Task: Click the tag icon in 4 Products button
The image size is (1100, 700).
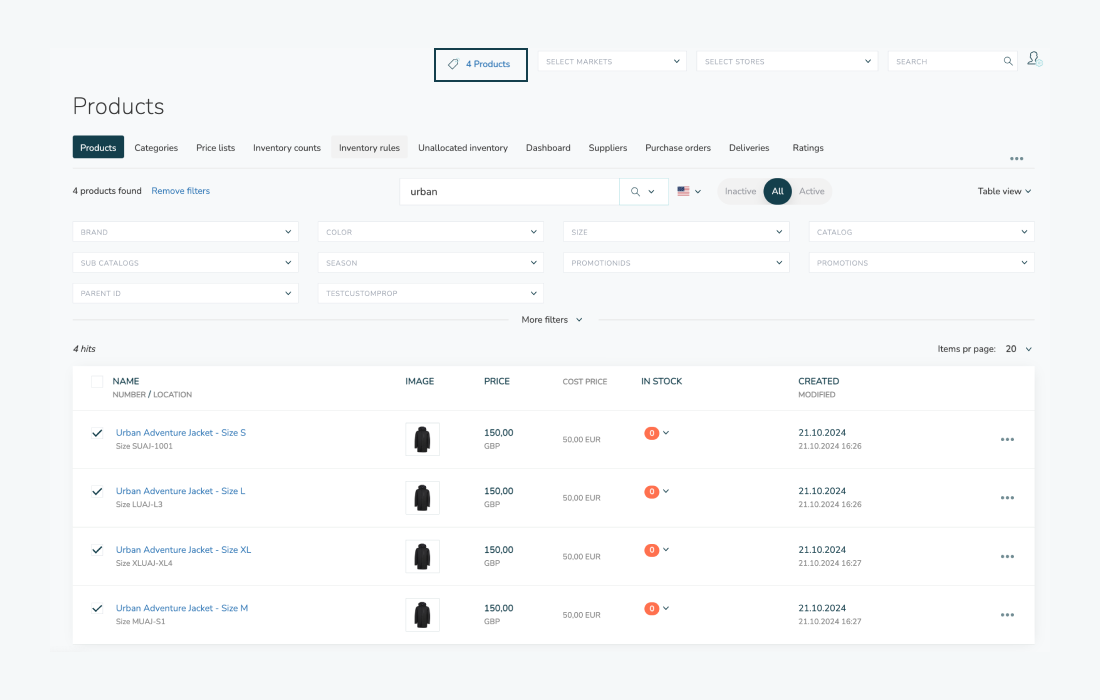Action: click(x=453, y=64)
